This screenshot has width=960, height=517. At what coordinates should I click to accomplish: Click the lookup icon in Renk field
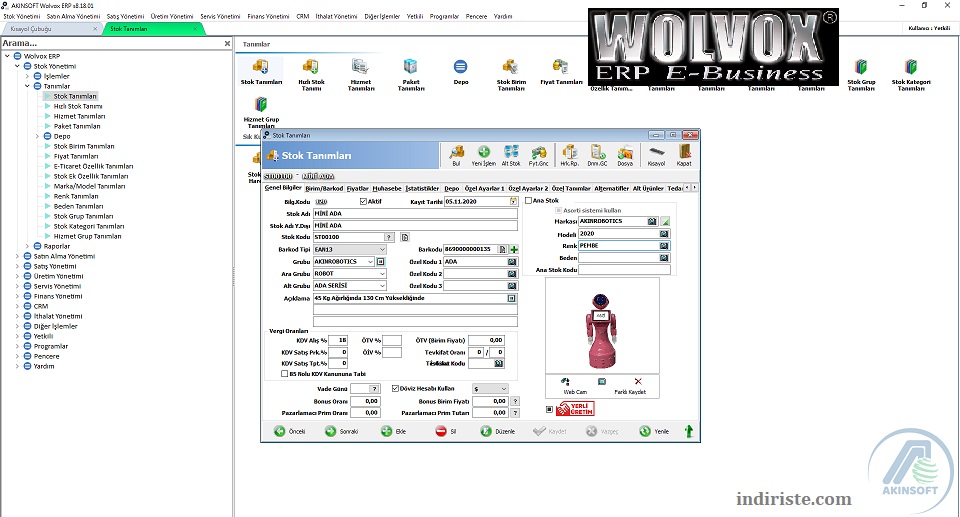[x=664, y=246]
